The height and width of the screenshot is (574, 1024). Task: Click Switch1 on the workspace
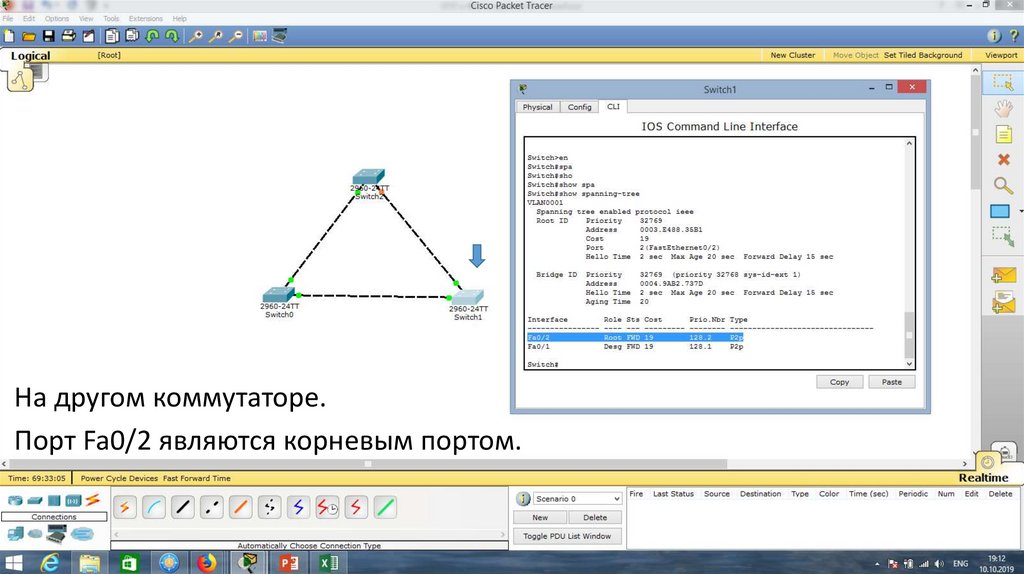click(468, 298)
